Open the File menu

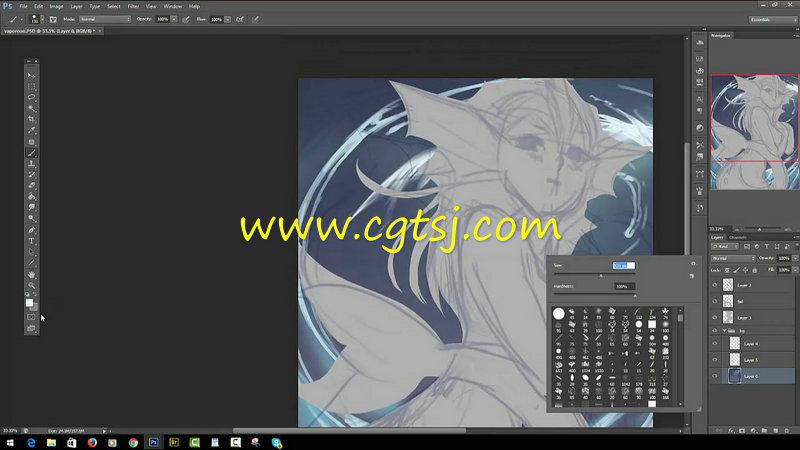[x=23, y=6]
